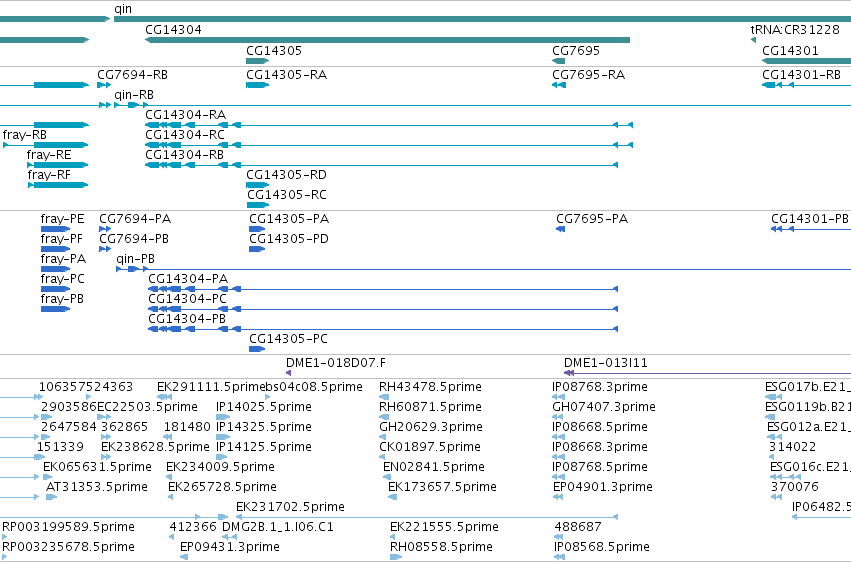Click the CG14301-PB protein label
851x562 pixels.
click(x=810, y=219)
